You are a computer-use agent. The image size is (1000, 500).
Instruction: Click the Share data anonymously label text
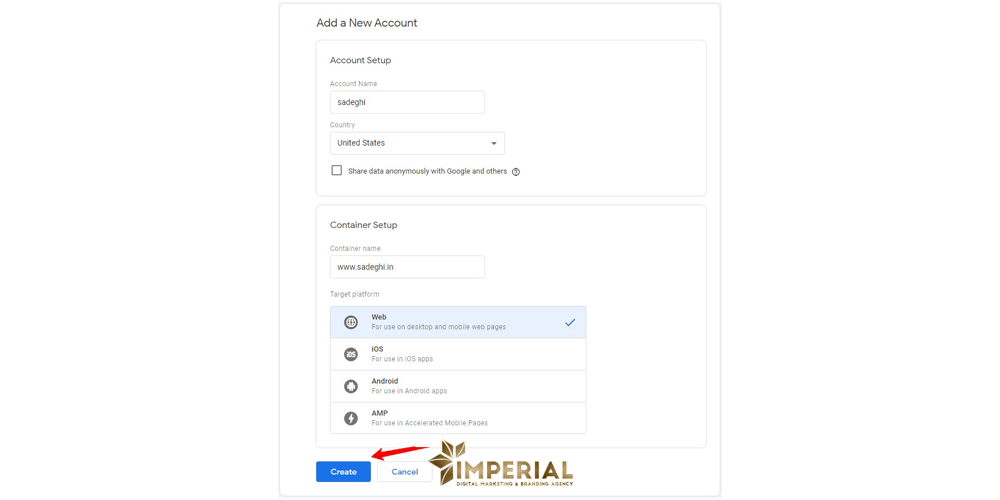(x=427, y=172)
